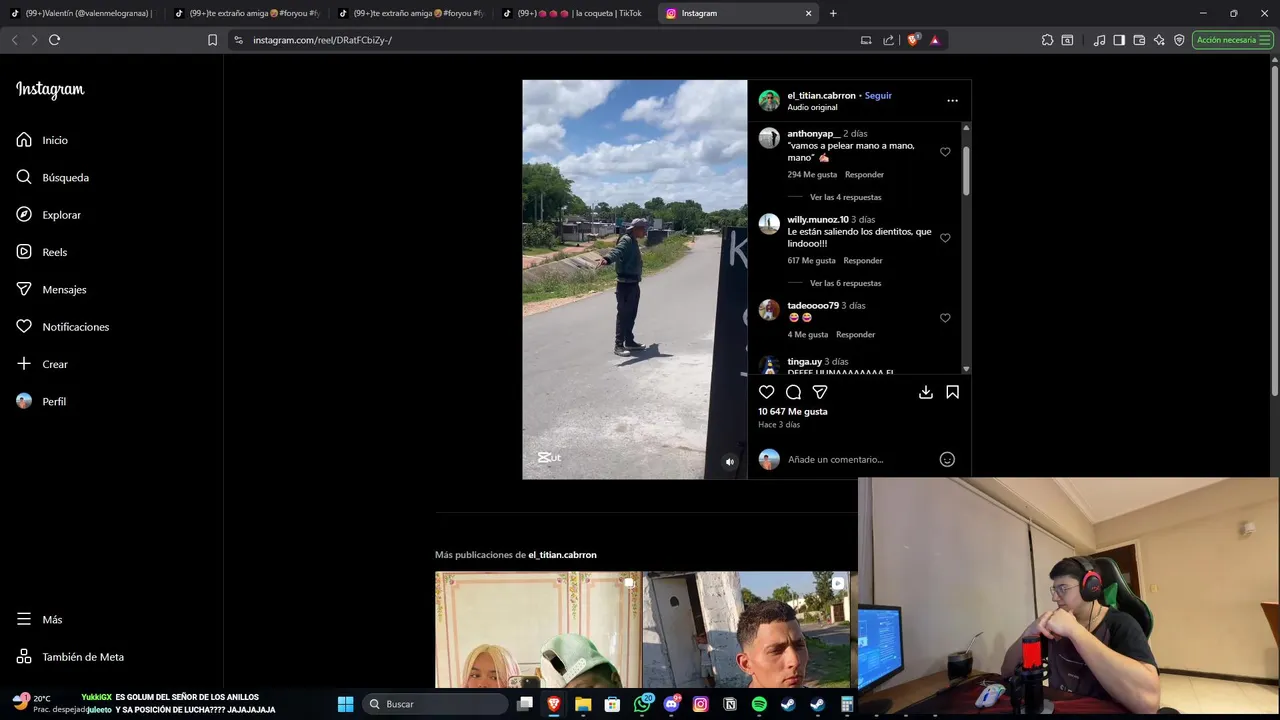Open the man outdoors post thumbnail
This screenshot has width=1280, height=720.
(x=746, y=630)
